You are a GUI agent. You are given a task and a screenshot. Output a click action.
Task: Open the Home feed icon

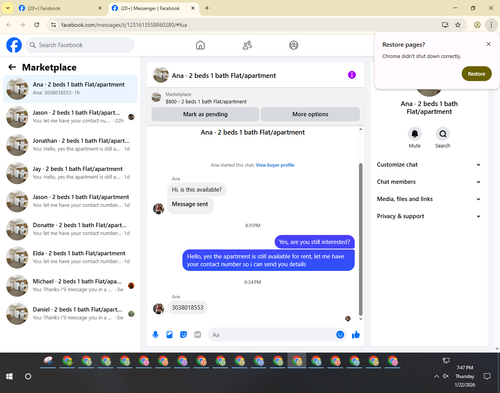coord(200,45)
